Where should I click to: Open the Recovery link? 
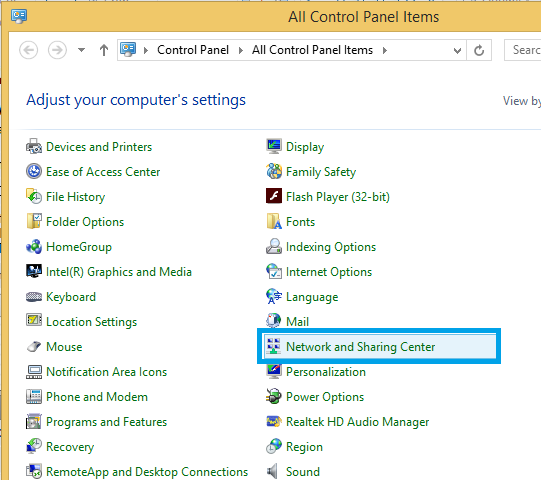(70, 447)
